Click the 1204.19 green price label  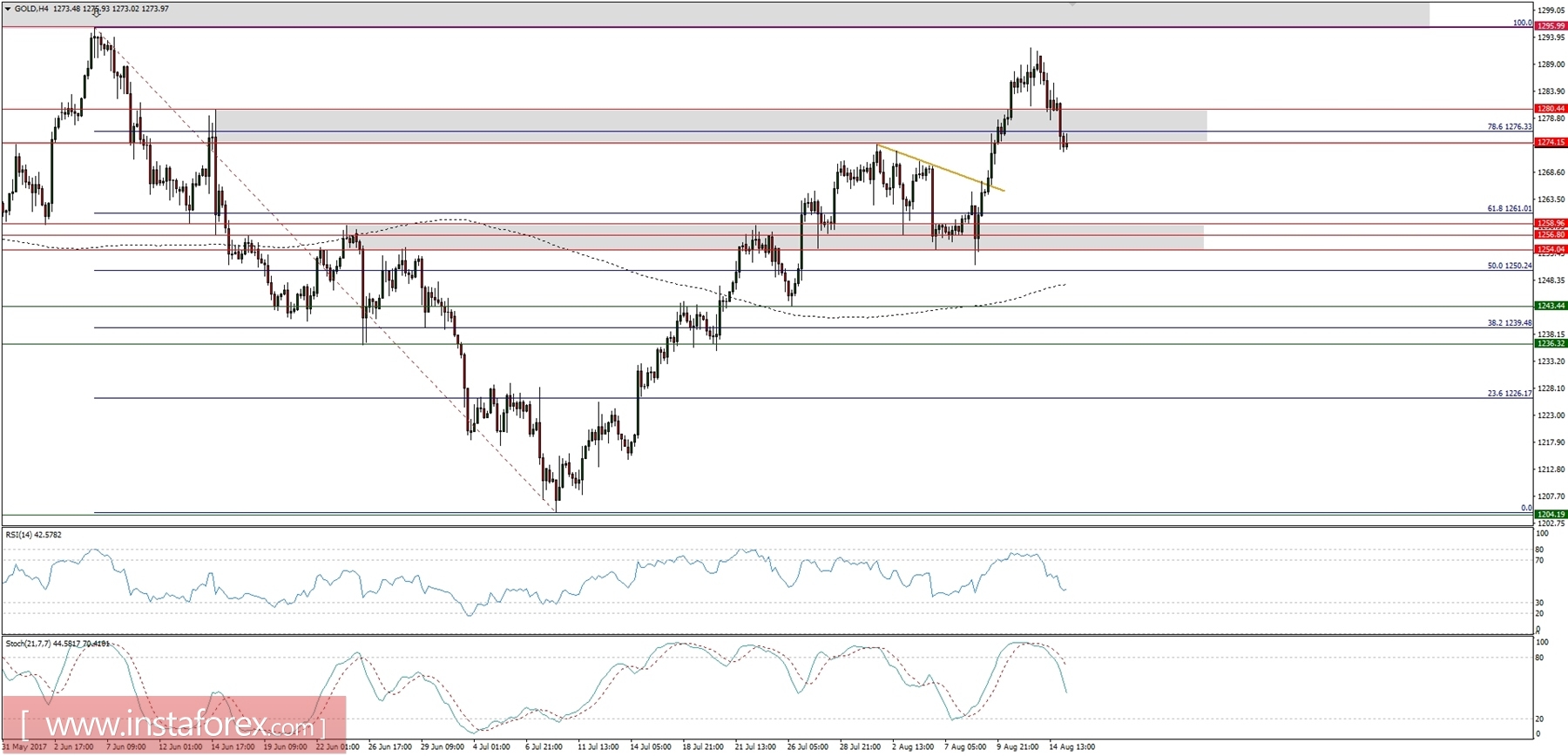(x=1550, y=514)
